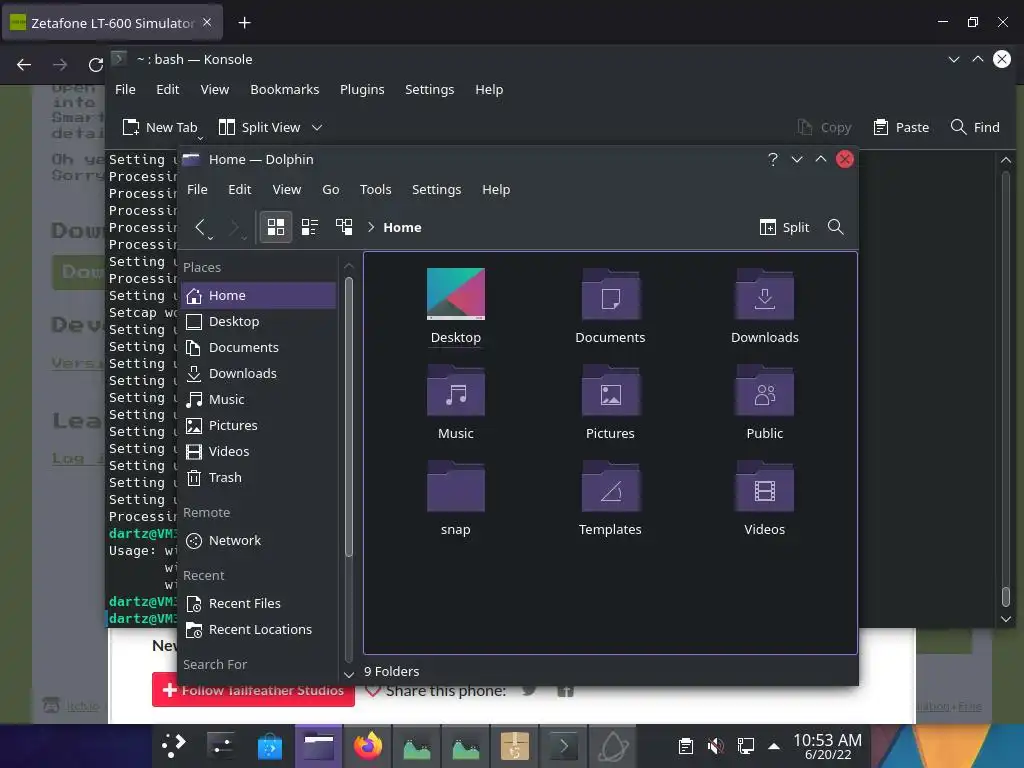
Task: Open Dolphin back history dropdown arrow
Action: (x=210, y=238)
